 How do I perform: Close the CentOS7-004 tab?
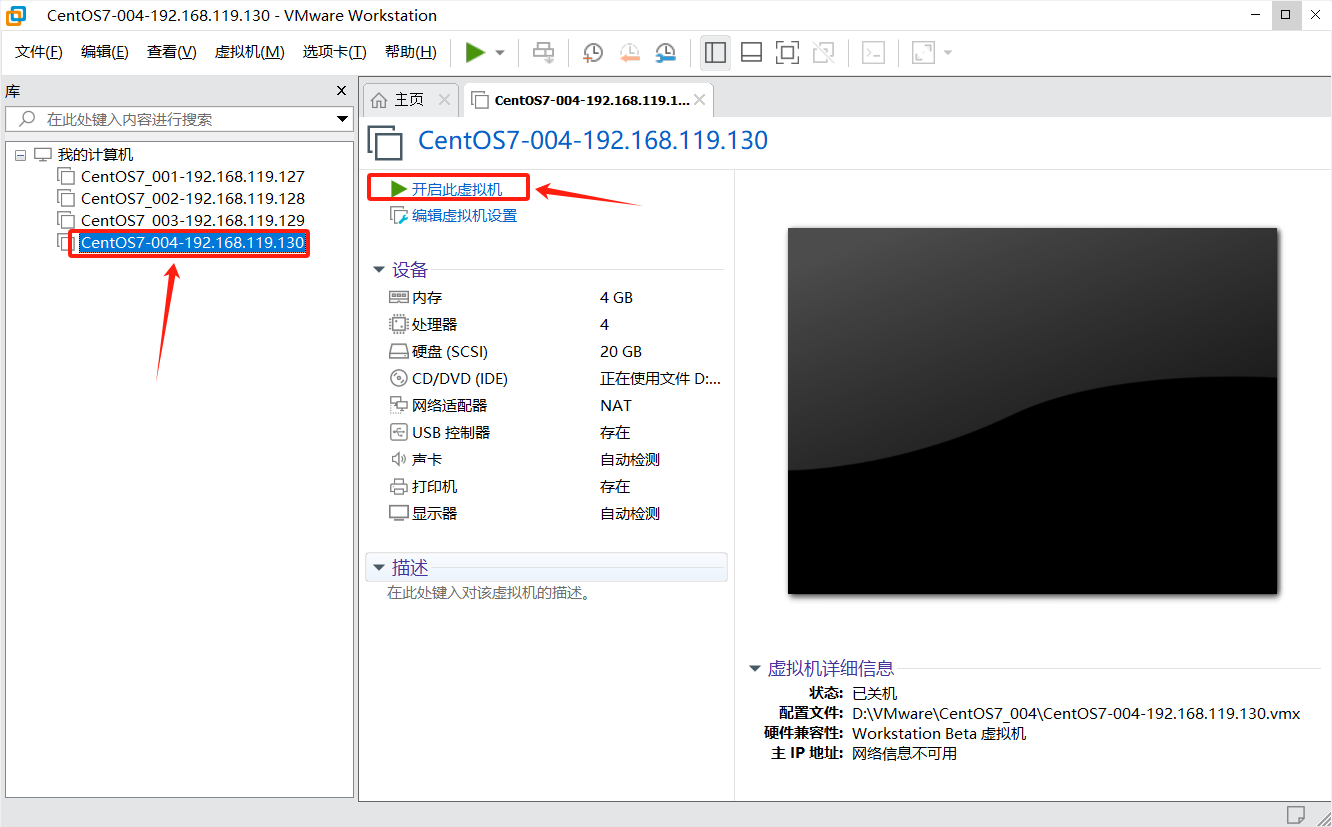pos(700,100)
